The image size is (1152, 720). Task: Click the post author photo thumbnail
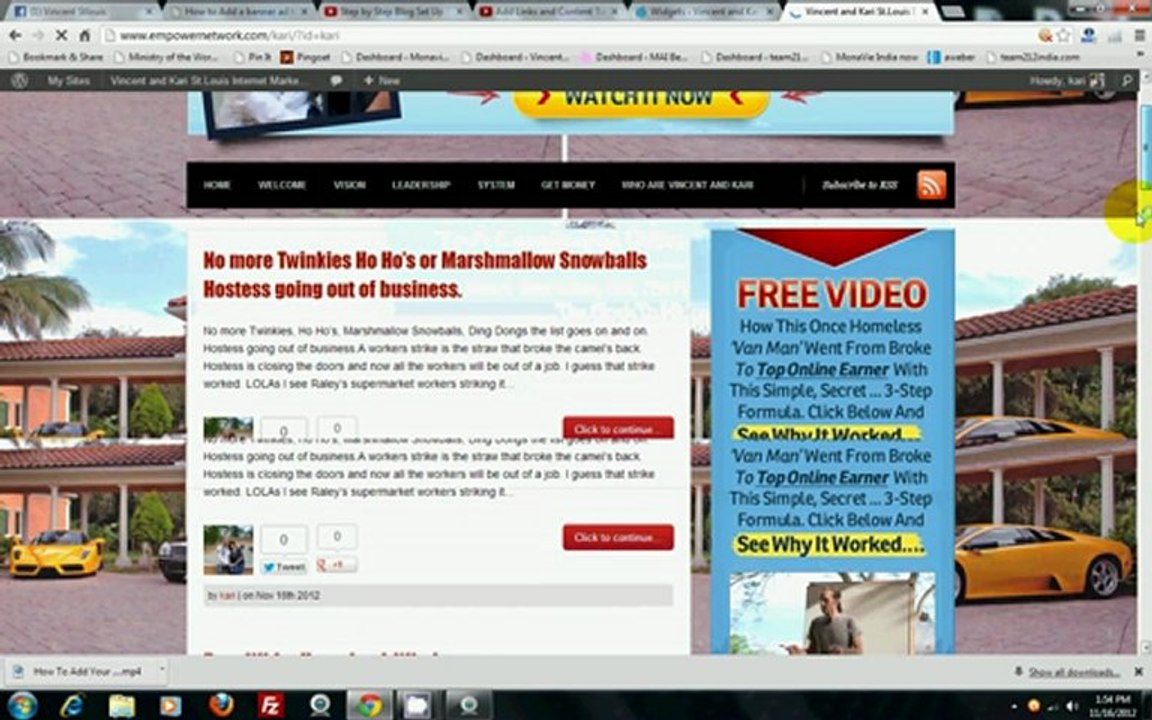[x=228, y=550]
